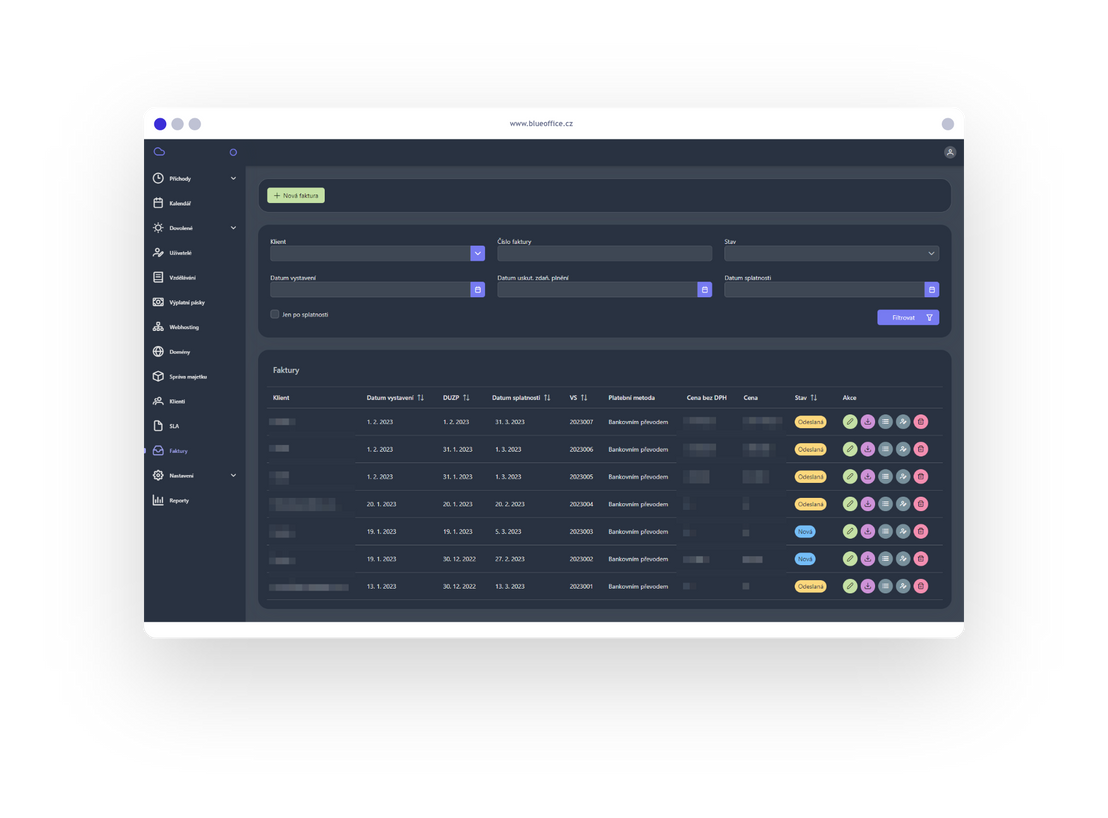Open the user profile icon in the top bar

[x=950, y=152]
